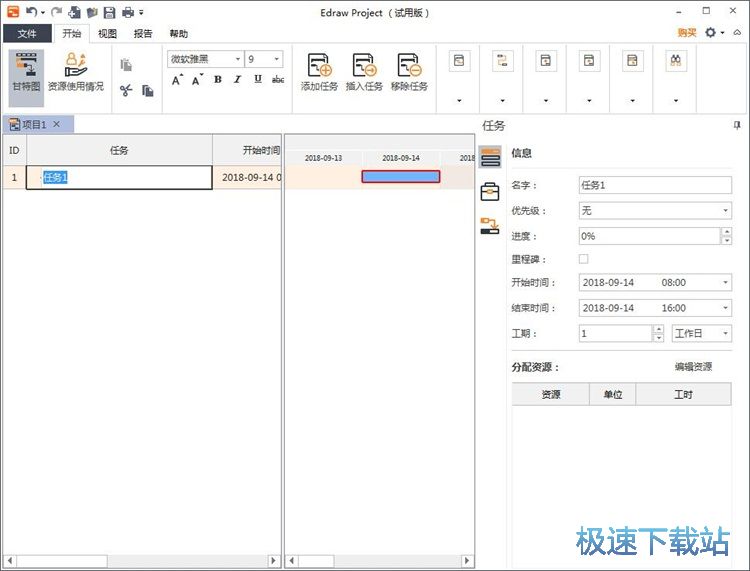Click the 名字 task name input field
Image resolution: width=750 pixels, height=571 pixels.
click(655, 185)
